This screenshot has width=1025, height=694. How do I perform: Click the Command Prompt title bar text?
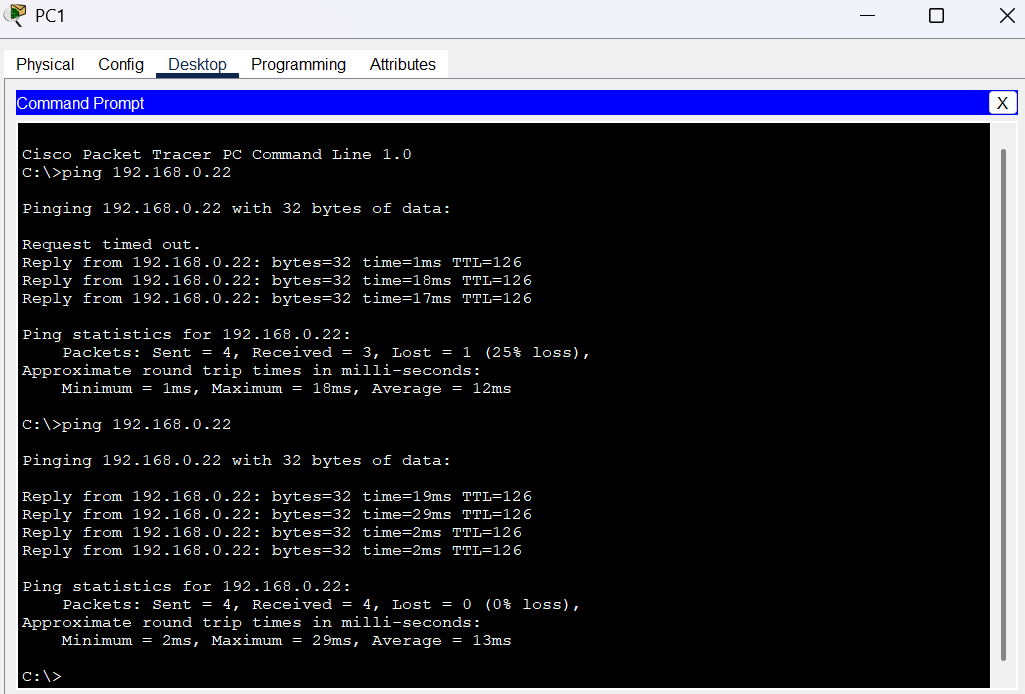tap(80, 103)
